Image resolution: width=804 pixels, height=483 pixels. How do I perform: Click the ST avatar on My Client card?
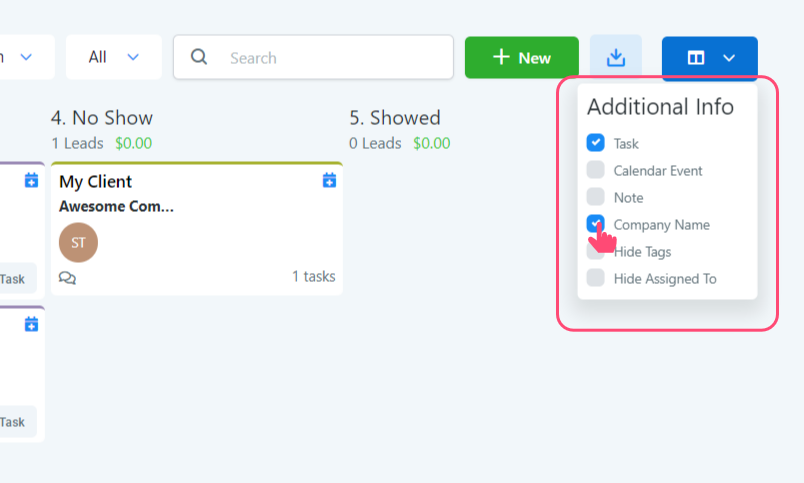(x=78, y=242)
